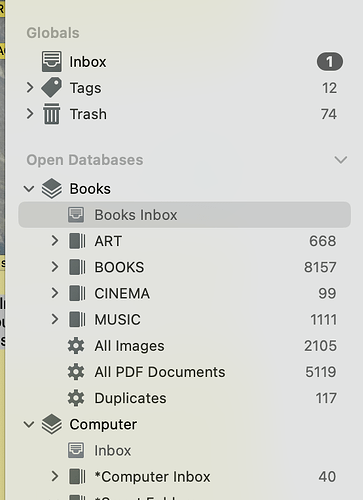Click the *Computer Inbox group icon
The height and width of the screenshot is (500, 363).
coord(77,476)
